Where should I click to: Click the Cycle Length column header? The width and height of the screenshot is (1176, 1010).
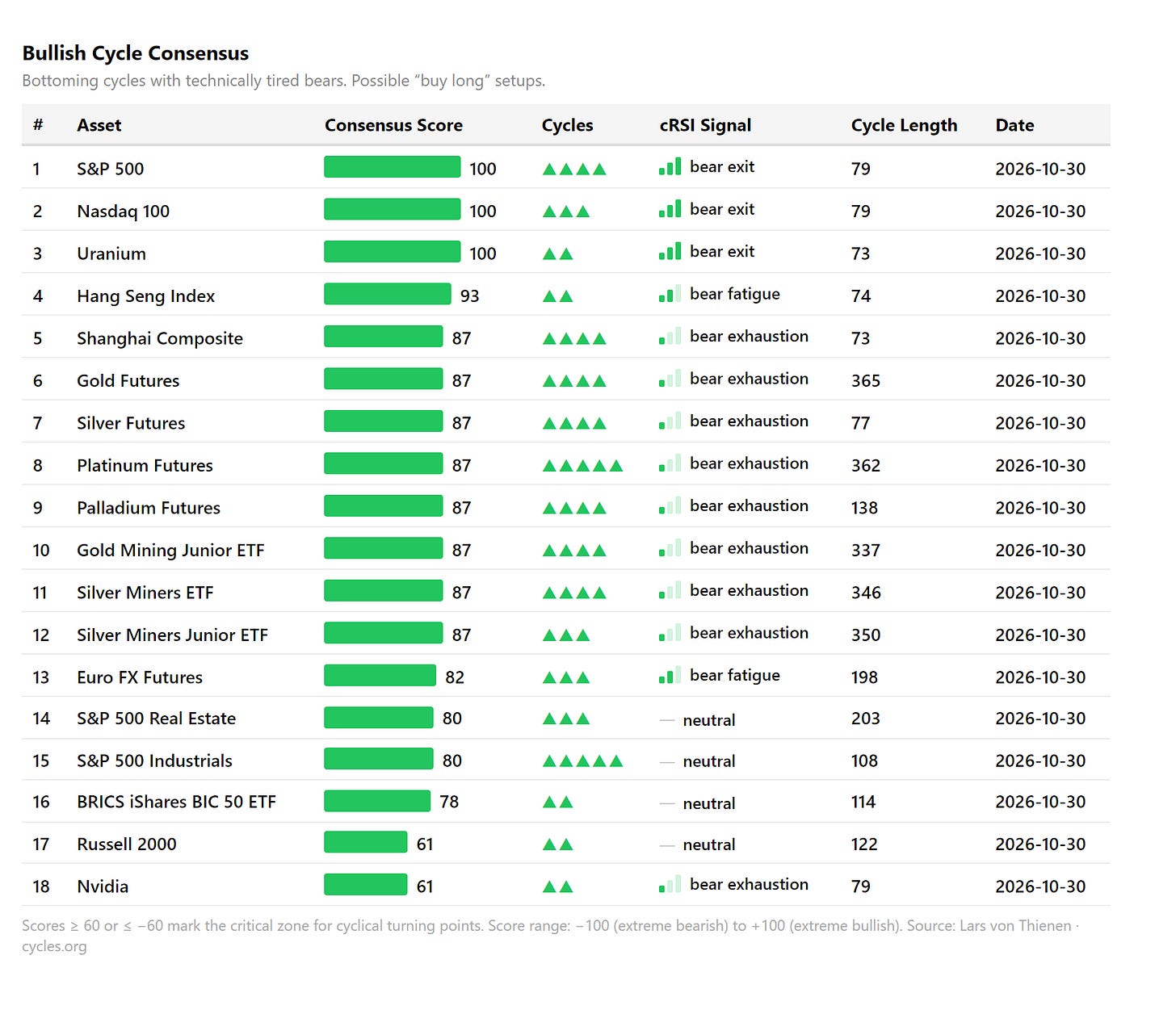[904, 125]
